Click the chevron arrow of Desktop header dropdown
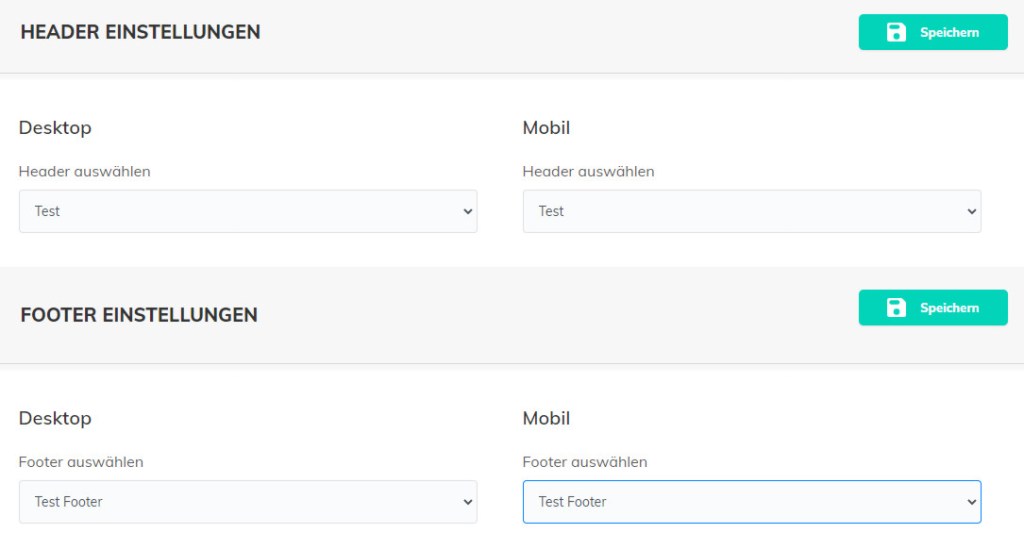 pyautogui.click(x=467, y=212)
